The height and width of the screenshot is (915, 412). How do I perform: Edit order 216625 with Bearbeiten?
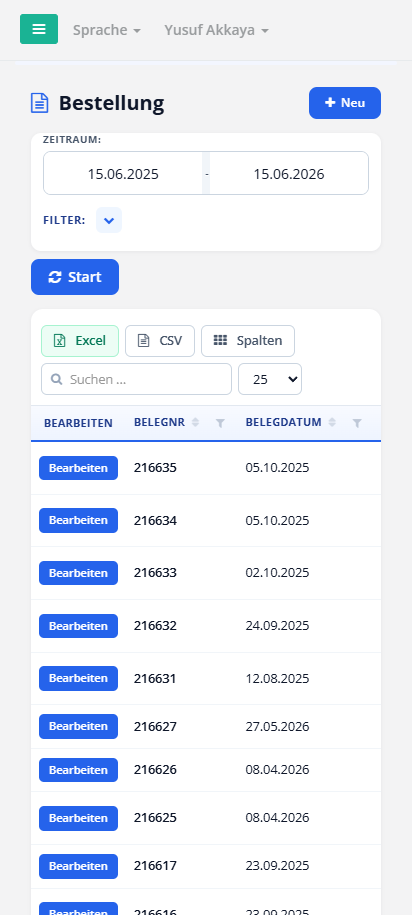[x=78, y=818]
